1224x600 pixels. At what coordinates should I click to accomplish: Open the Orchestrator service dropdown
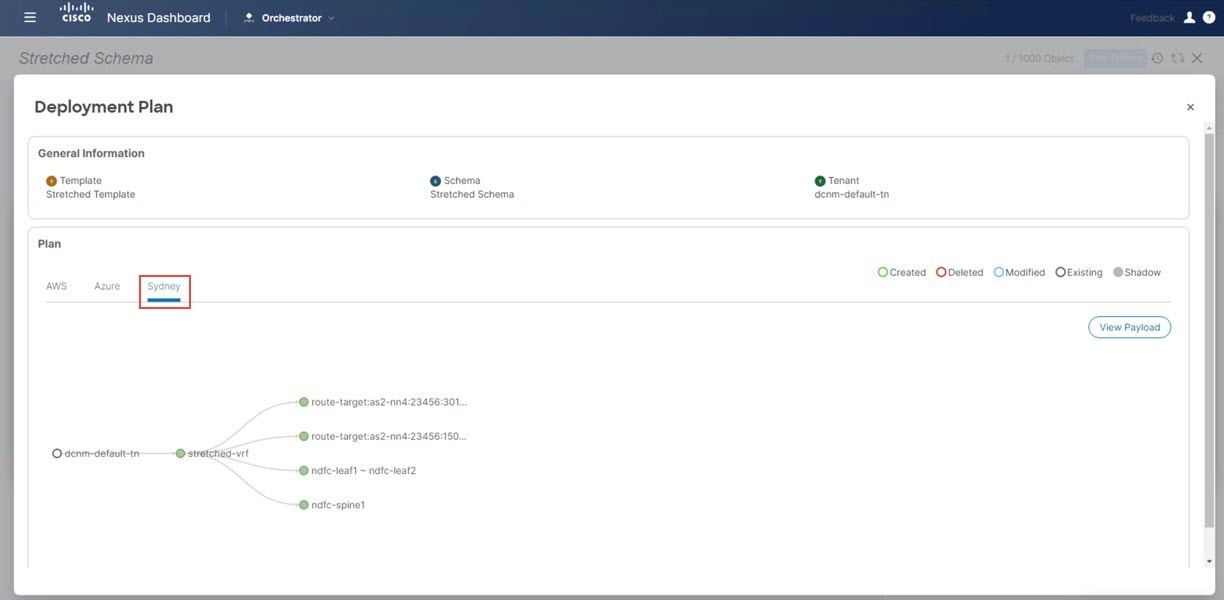[290, 17]
